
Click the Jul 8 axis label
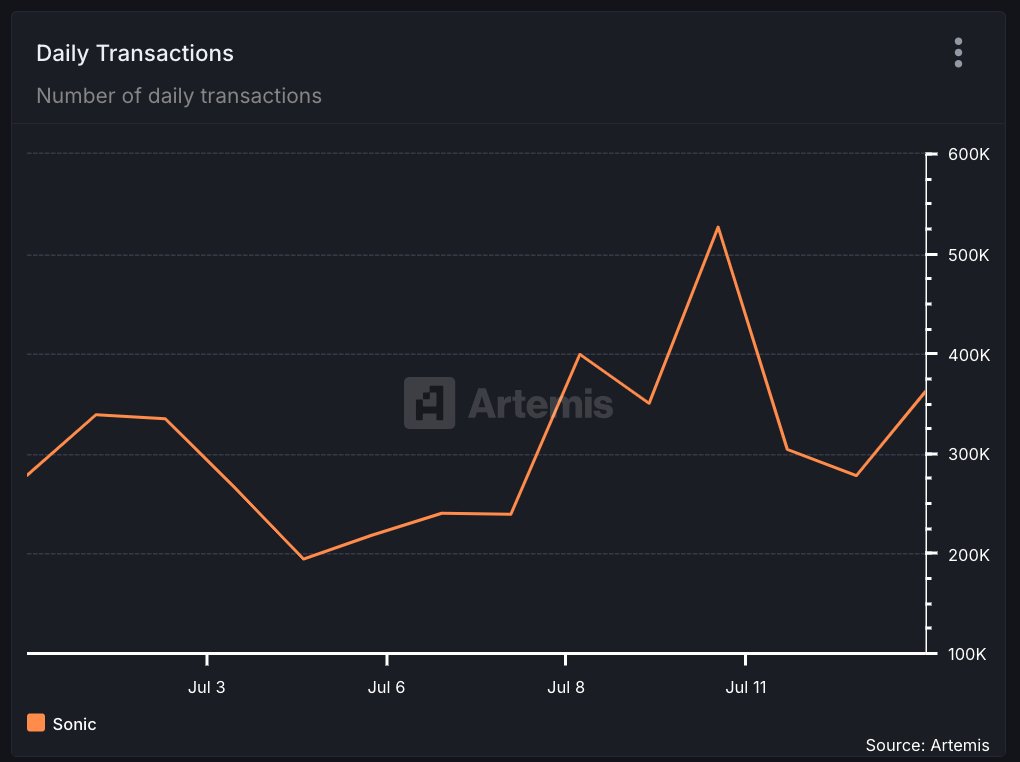[x=566, y=687]
